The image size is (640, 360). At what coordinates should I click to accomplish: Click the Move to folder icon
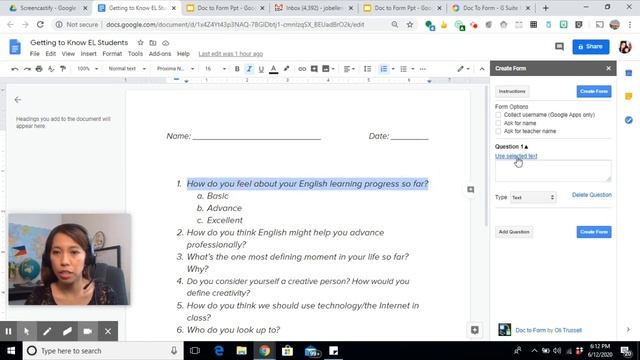153,42
